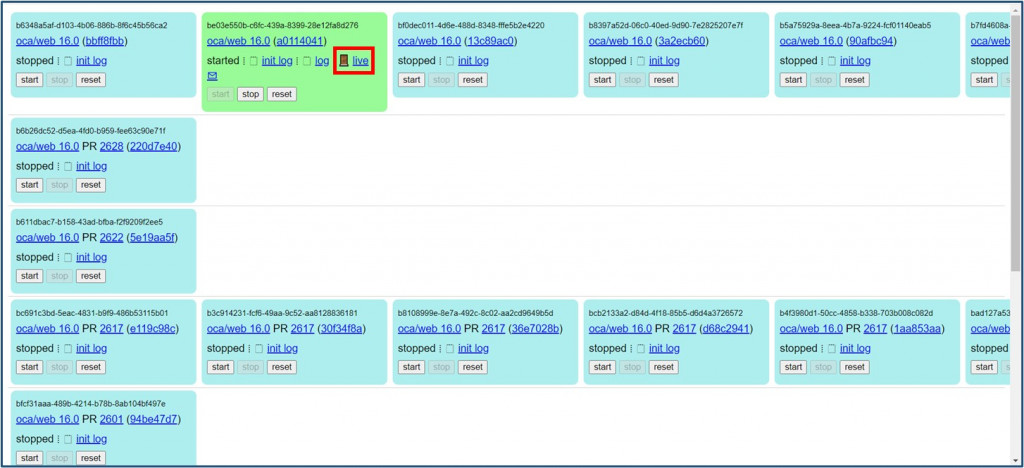Reset the PR 2617 build d68c2941
Screen dimensions: 1024x468
click(x=664, y=367)
